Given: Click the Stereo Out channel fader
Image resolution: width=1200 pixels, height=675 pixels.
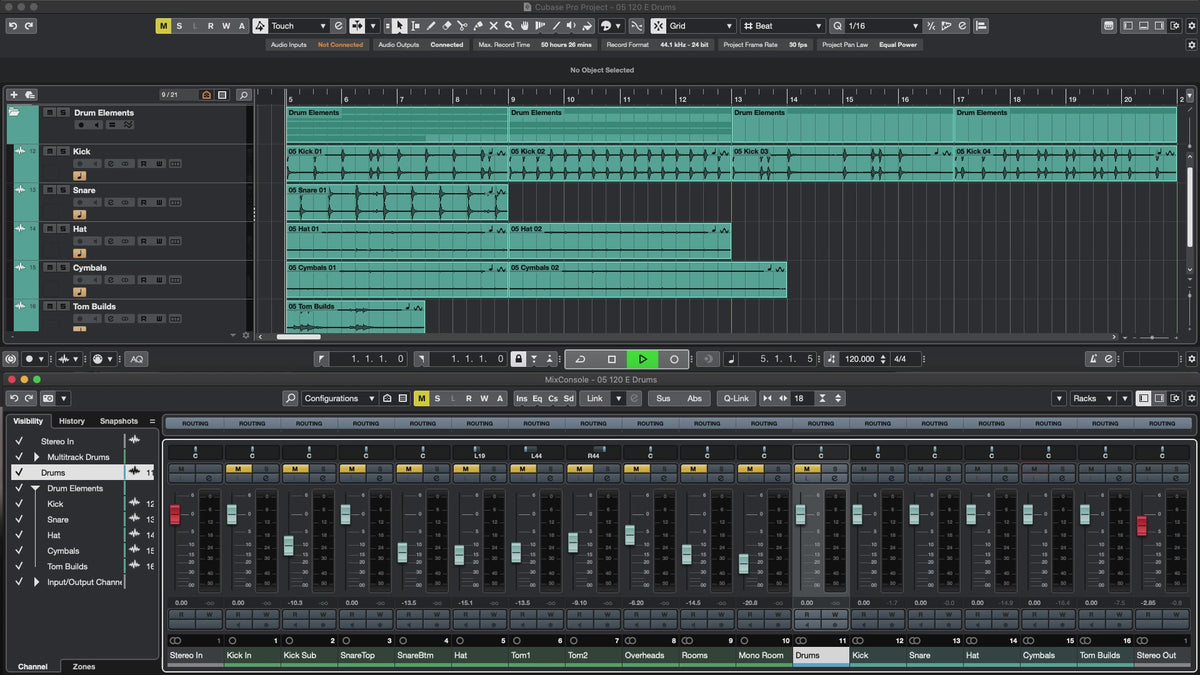Looking at the screenshot, I should 1142,525.
